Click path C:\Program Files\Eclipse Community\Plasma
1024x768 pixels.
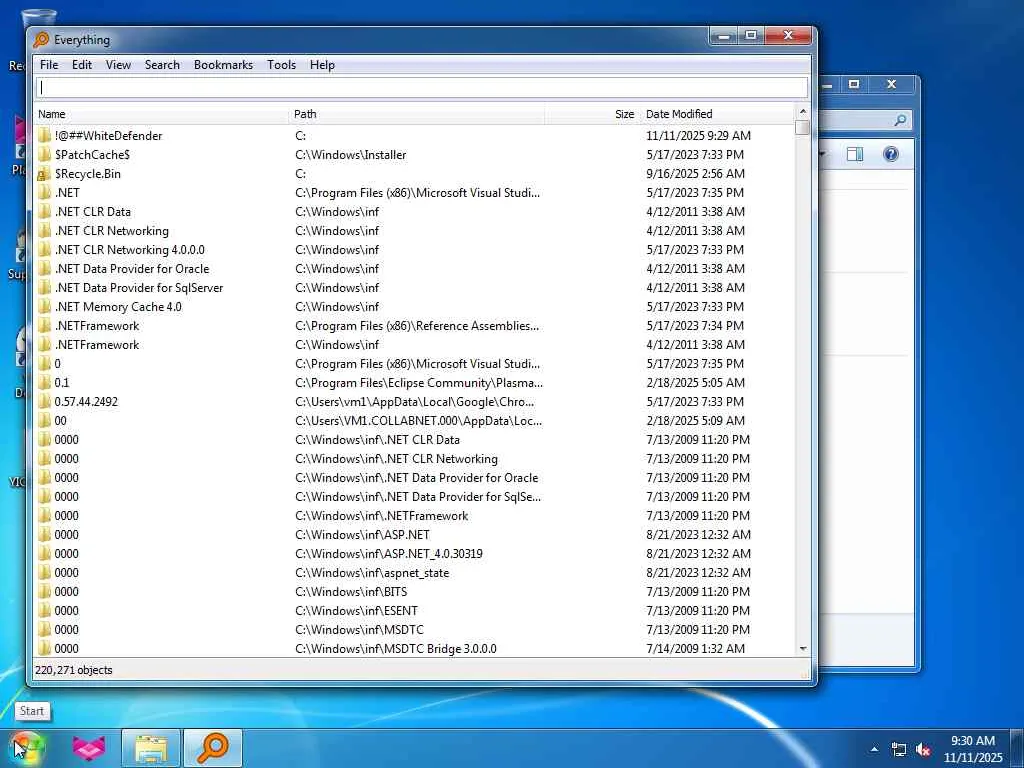click(419, 383)
